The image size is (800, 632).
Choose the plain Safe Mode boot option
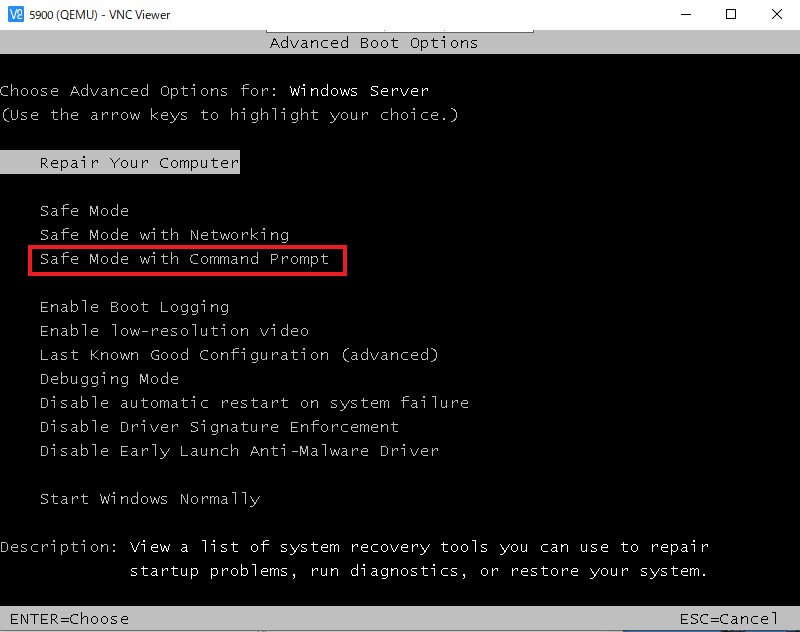pos(84,211)
